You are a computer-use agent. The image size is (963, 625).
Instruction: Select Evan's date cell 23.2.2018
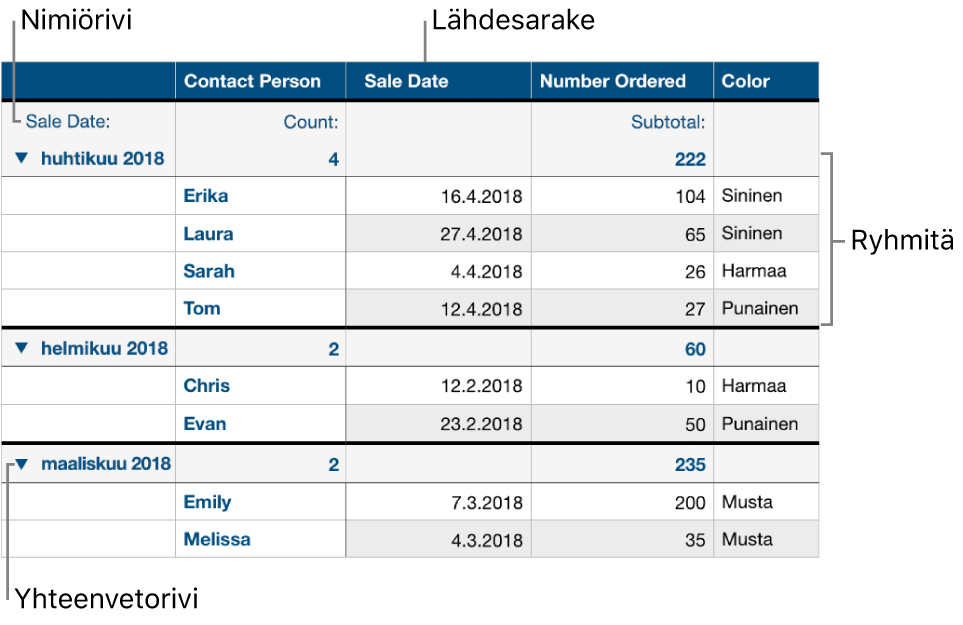pyautogui.click(x=439, y=424)
